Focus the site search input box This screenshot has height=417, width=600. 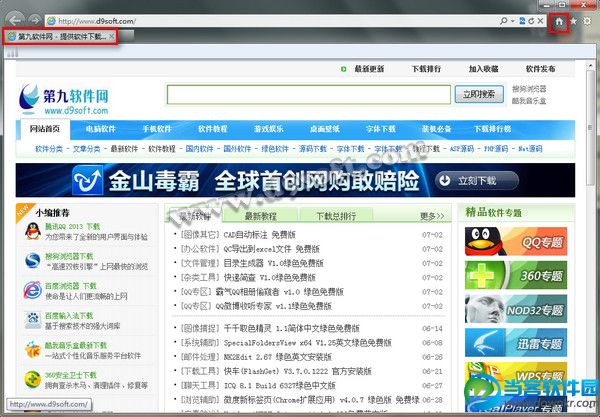(309, 94)
